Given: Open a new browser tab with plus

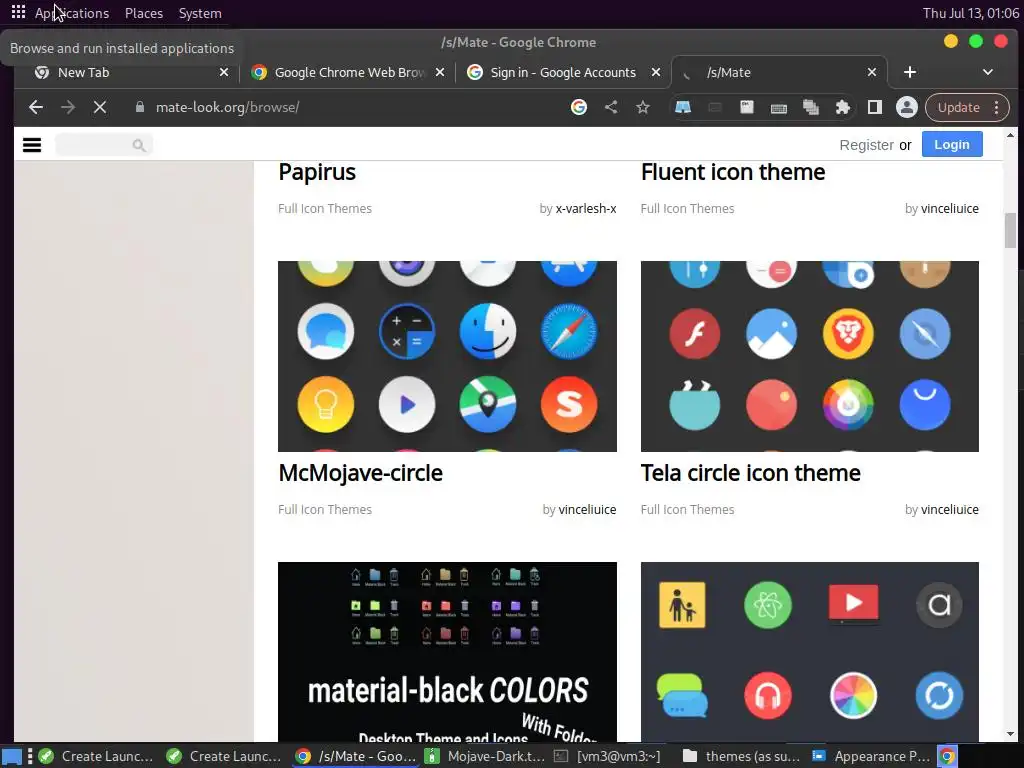Looking at the screenshot, I should tap(910, 72).
